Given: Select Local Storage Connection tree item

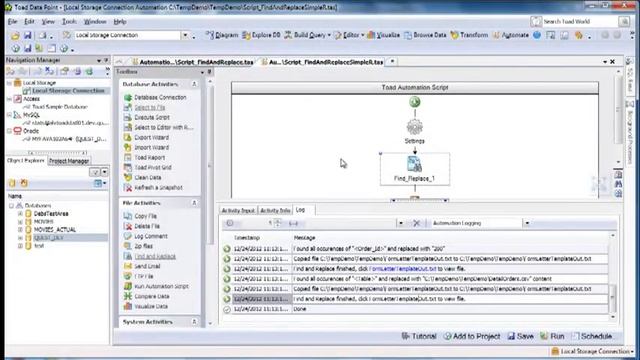Looking at the screenshot, I should click(x=68, y=91).
